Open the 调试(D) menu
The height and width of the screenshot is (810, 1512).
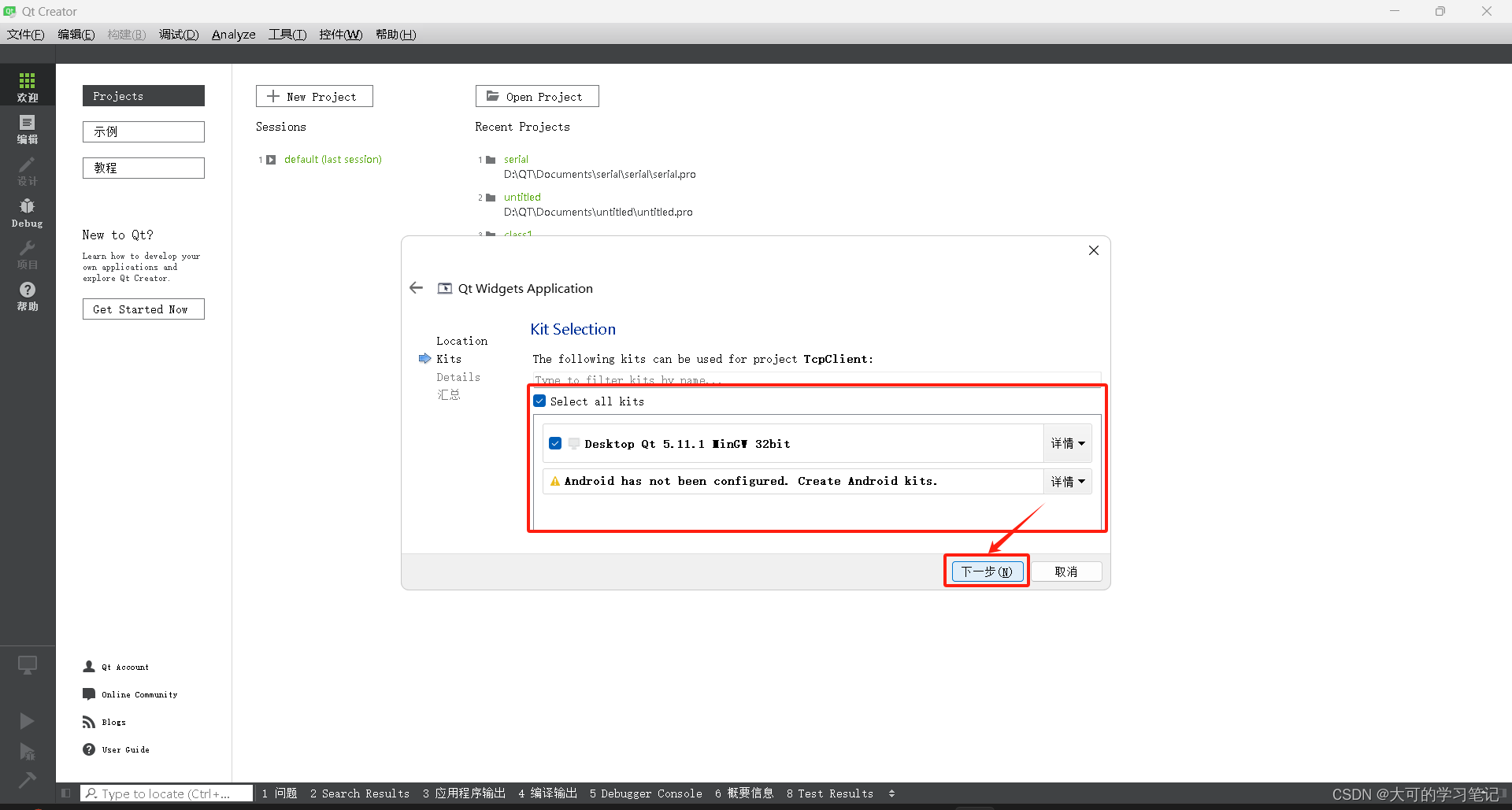tap(179, 35)
